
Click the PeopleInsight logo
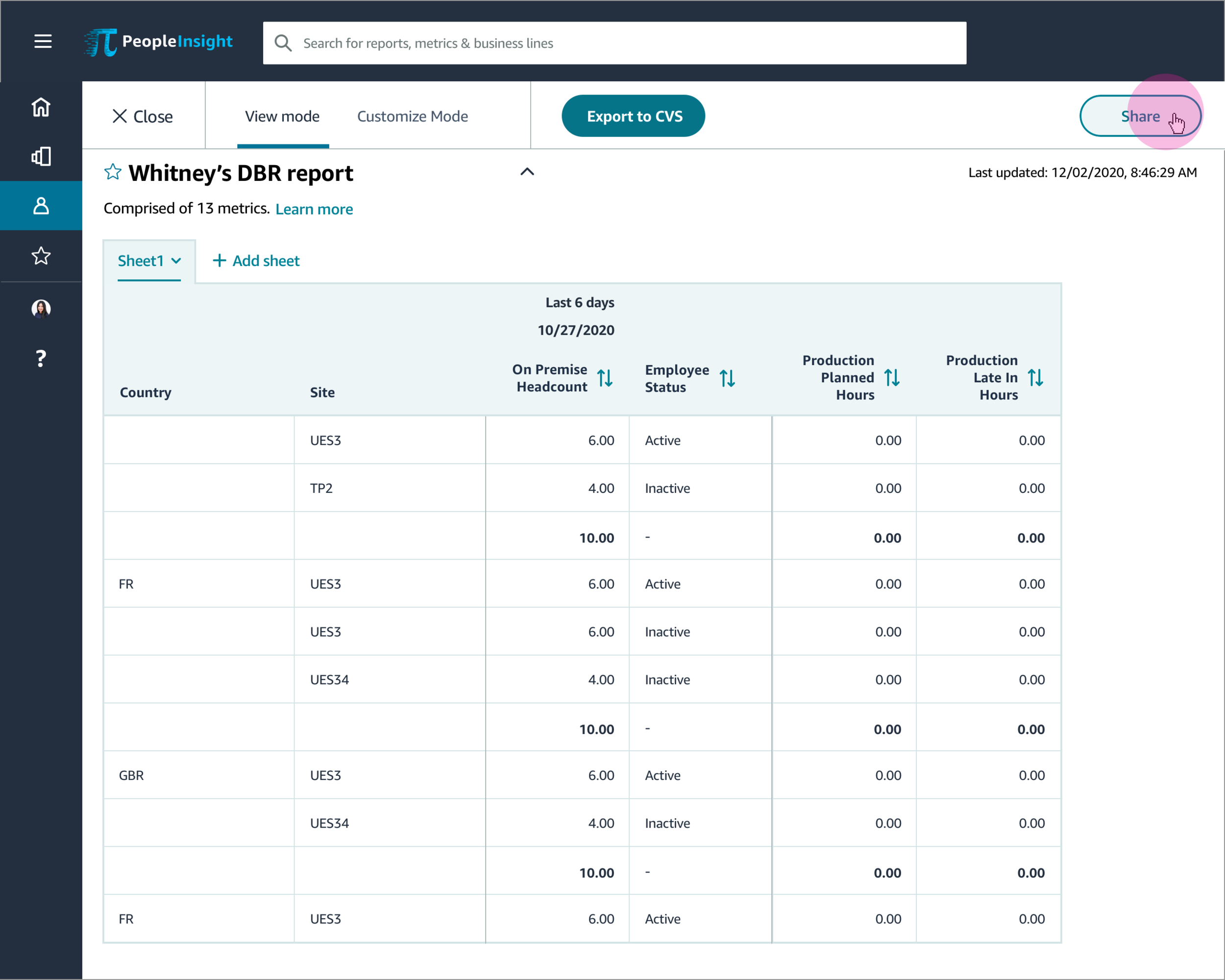pos(159,42)
